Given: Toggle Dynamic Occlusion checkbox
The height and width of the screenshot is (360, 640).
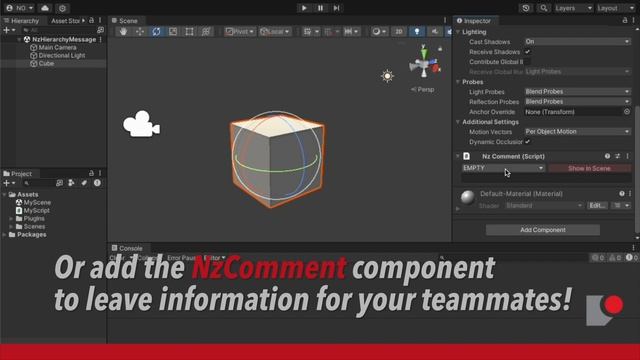Looking at the screenshot, I should pos(527,142).
